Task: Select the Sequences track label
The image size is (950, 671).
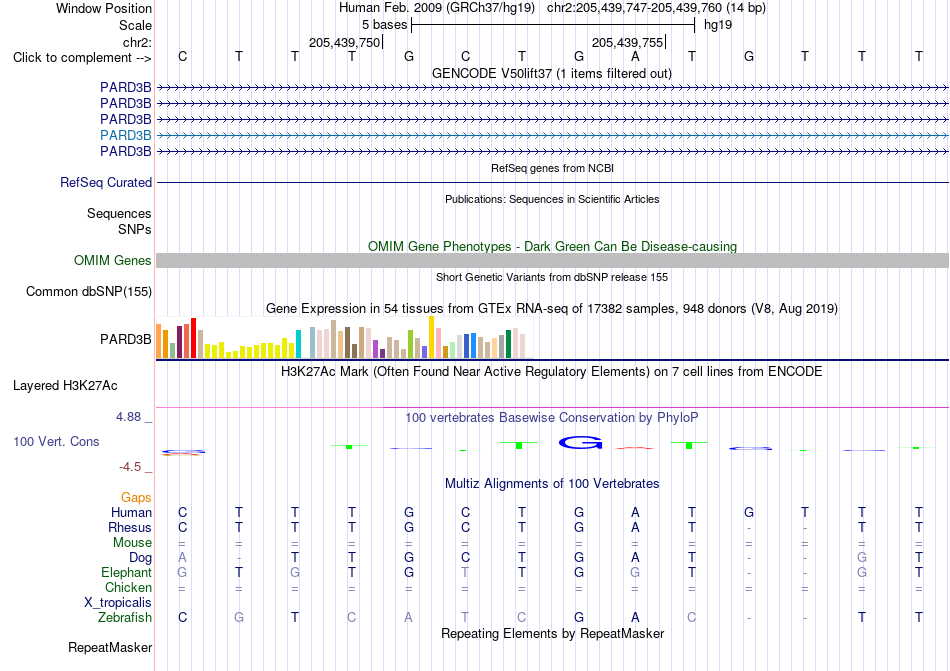Action: click(119, 213)
